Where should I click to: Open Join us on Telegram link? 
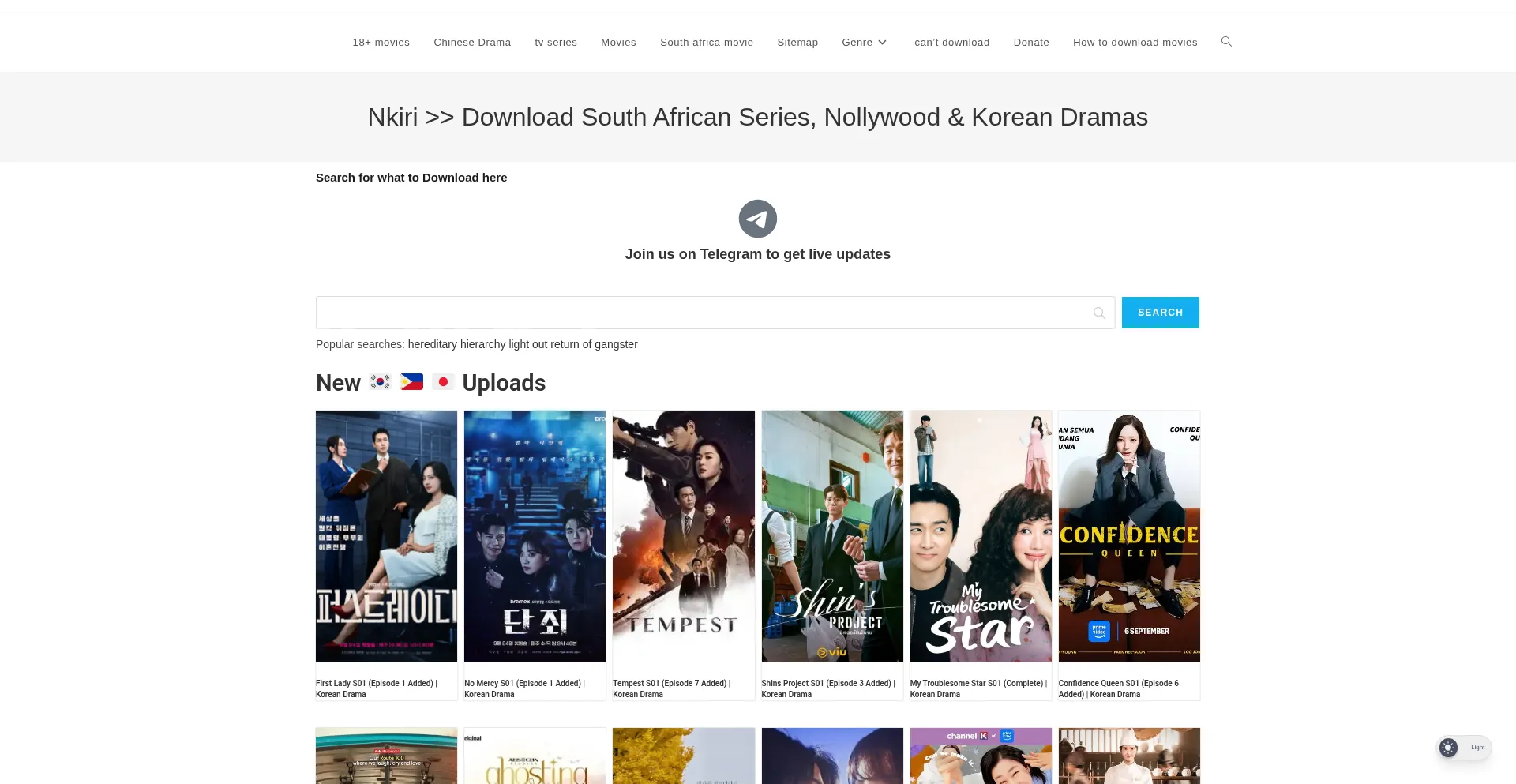[x=757, y=254]
